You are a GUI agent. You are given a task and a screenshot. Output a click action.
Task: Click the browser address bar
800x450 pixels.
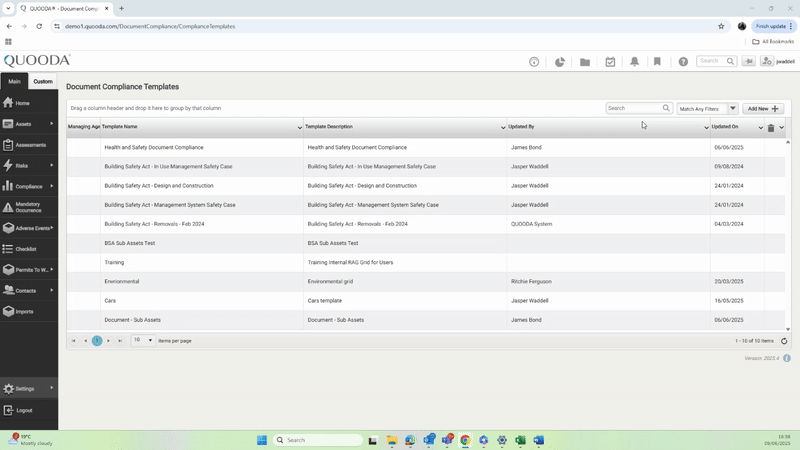(x=388, y=26)
